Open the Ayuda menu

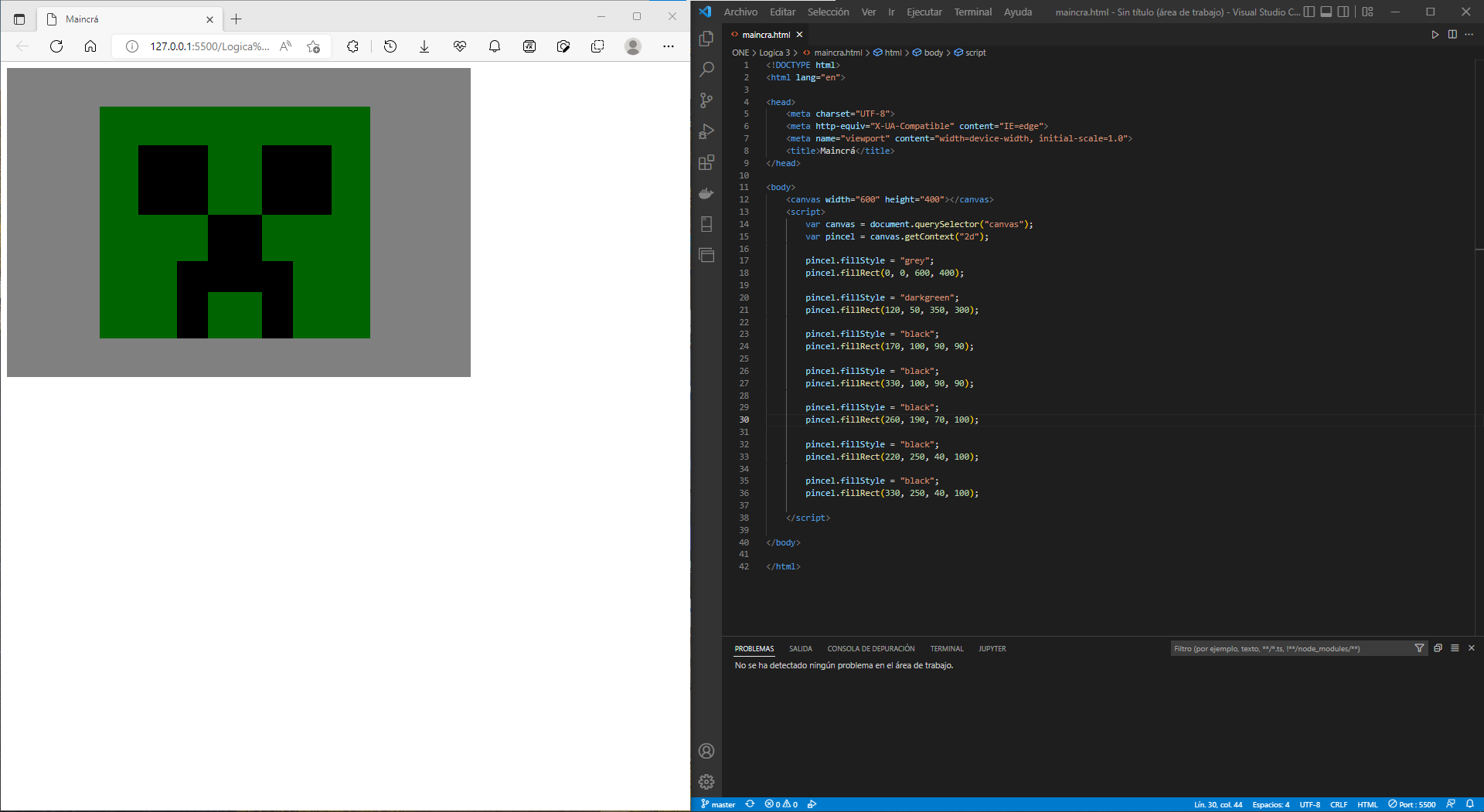[1018, 12]
